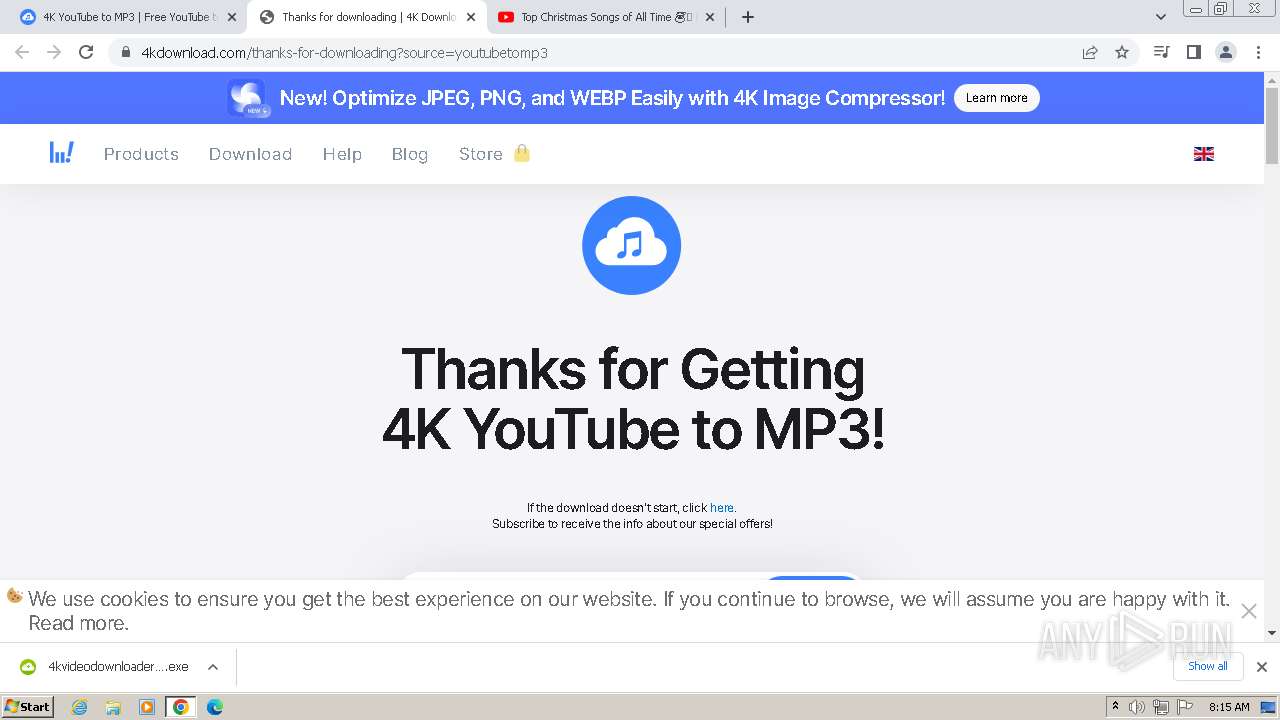The width and height of the screenshot is (1280, 720).
Task: Open the cookie policy 'Read more' link
Action: point(78,623)
